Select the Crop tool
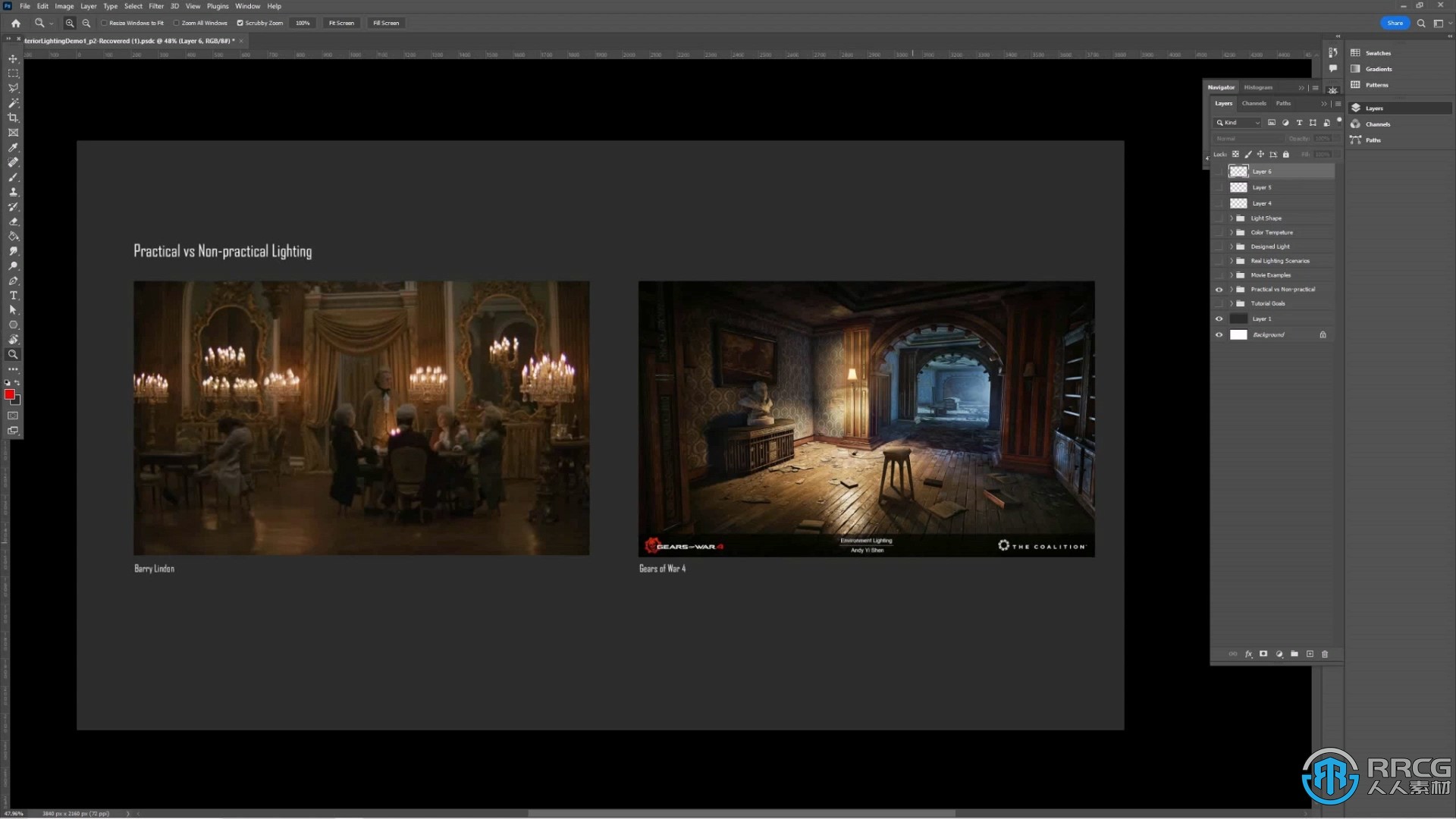 pyautogui.click(x=13, y=118)
